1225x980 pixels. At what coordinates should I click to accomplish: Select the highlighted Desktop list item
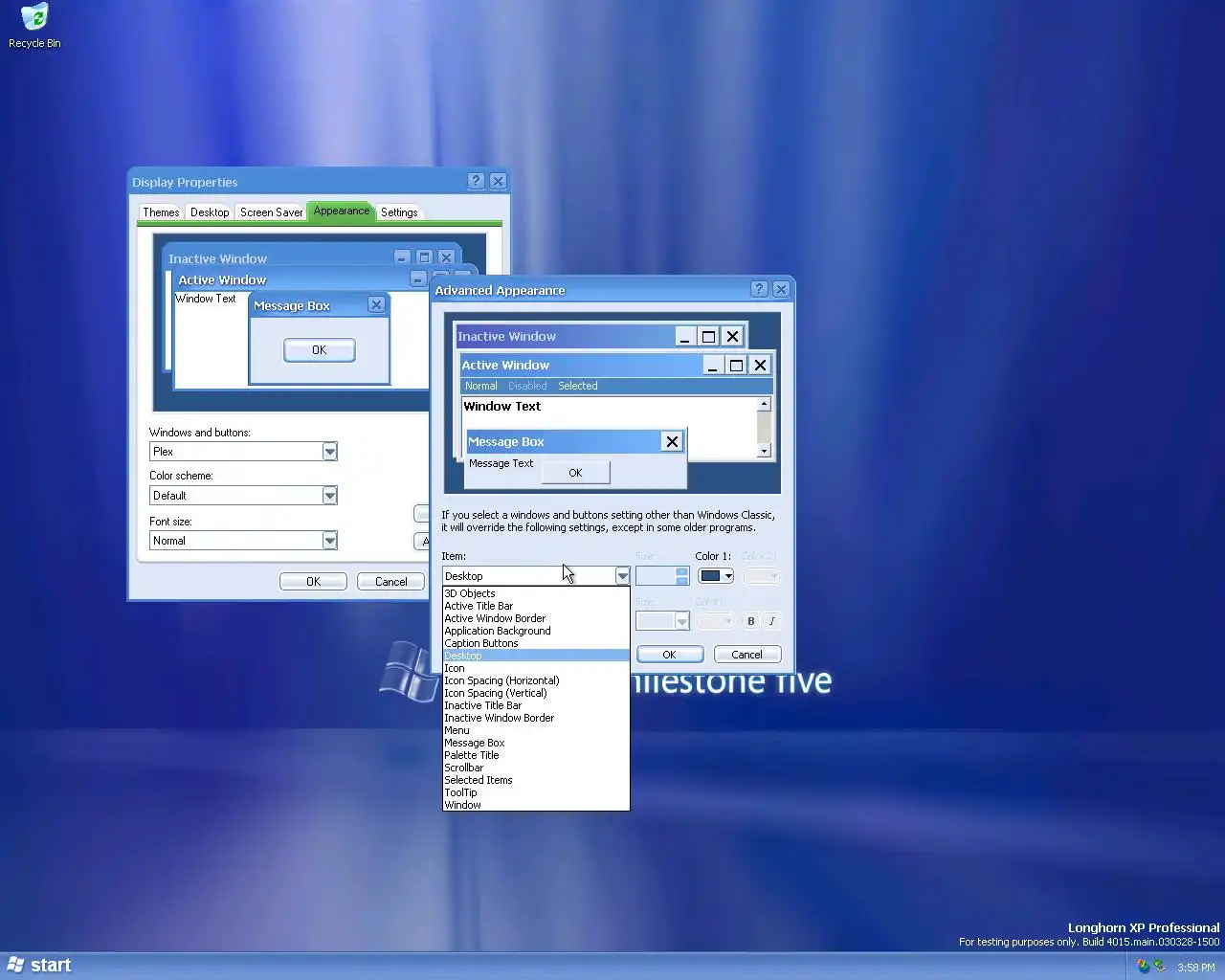pos(536,656)
